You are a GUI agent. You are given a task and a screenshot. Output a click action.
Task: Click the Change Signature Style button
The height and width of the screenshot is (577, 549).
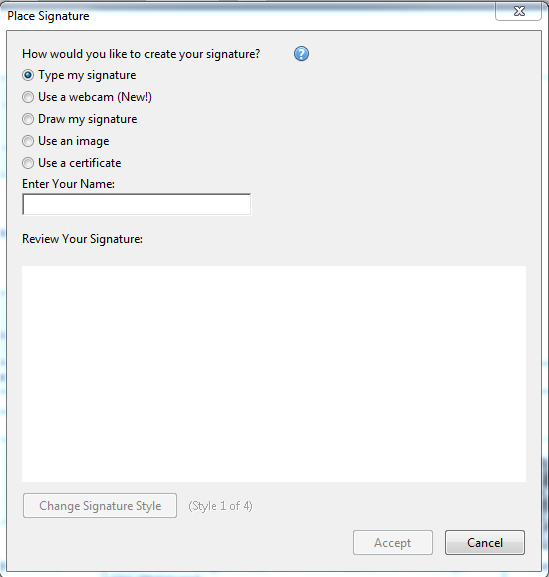pyautogui.click(x=100, y=506)
